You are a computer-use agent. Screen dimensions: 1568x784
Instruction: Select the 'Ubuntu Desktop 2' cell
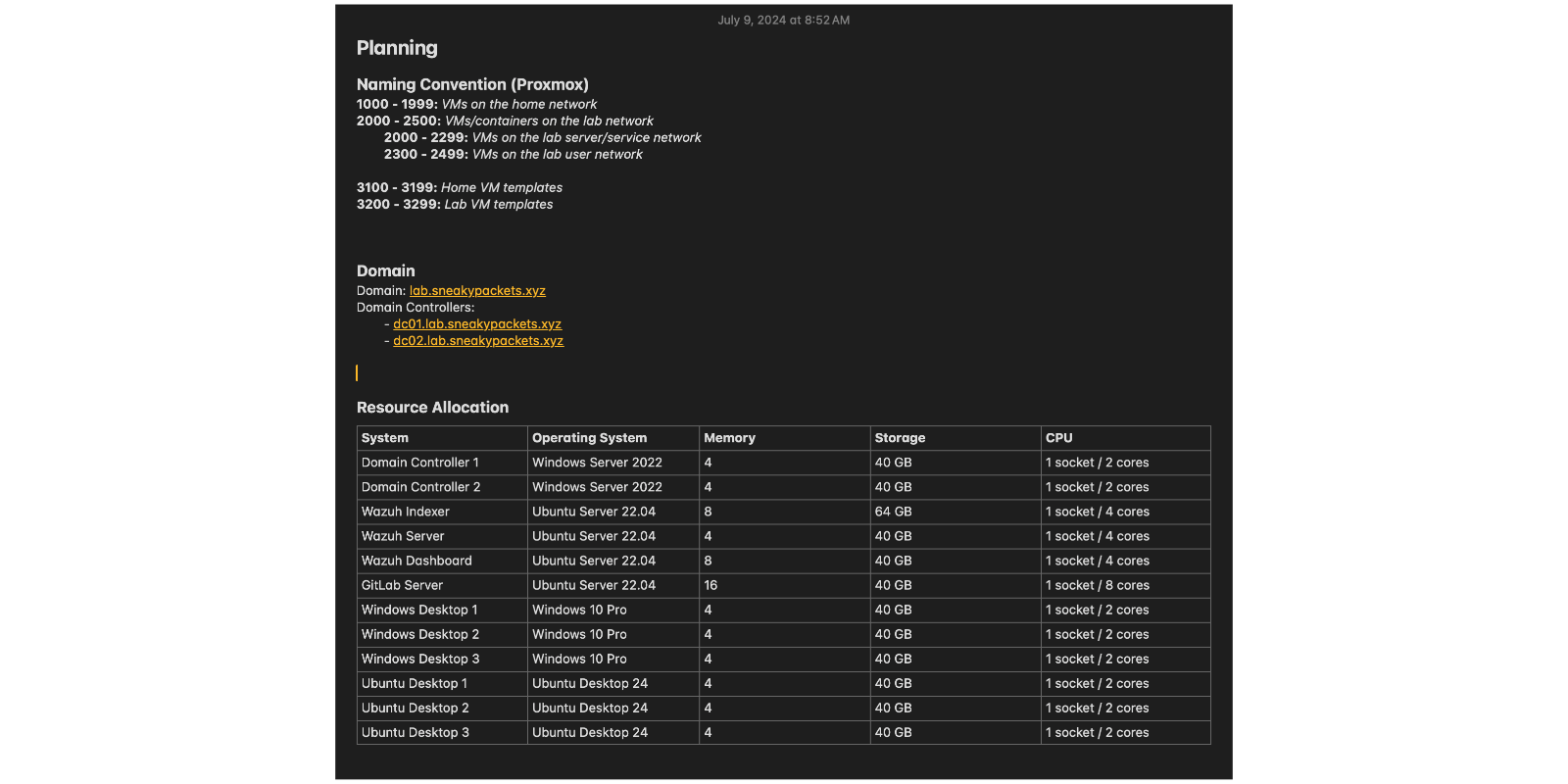tap(443, 708)
